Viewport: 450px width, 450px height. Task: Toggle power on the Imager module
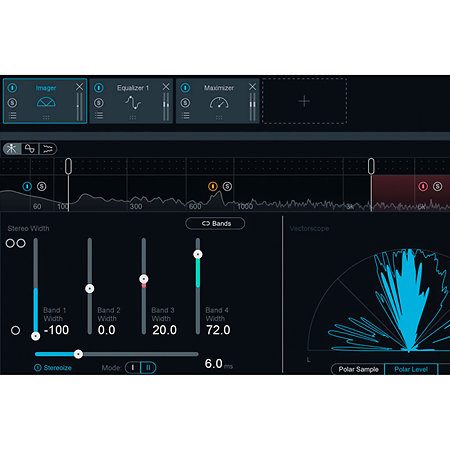12,88
